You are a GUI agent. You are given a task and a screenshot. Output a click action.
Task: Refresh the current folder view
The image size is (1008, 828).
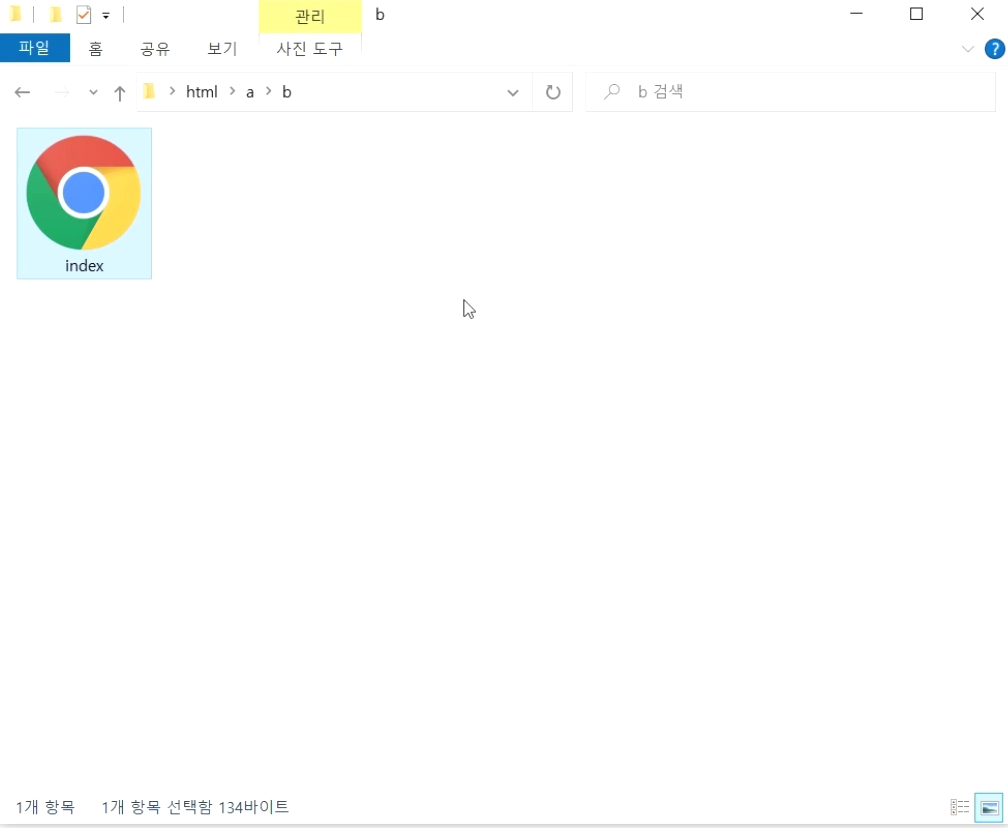[x=553, y=93]
